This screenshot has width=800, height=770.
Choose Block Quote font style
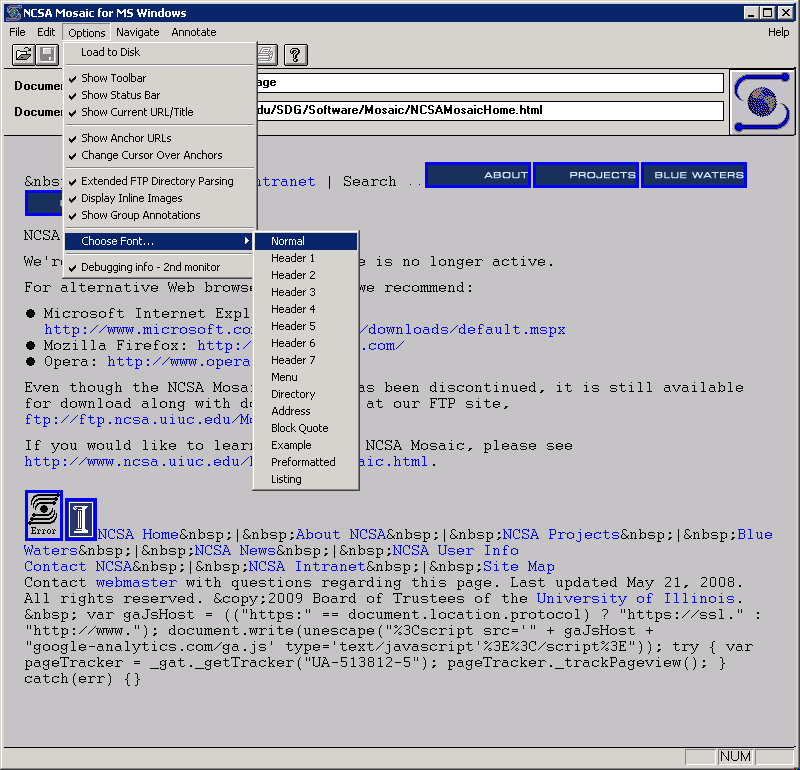306,428
